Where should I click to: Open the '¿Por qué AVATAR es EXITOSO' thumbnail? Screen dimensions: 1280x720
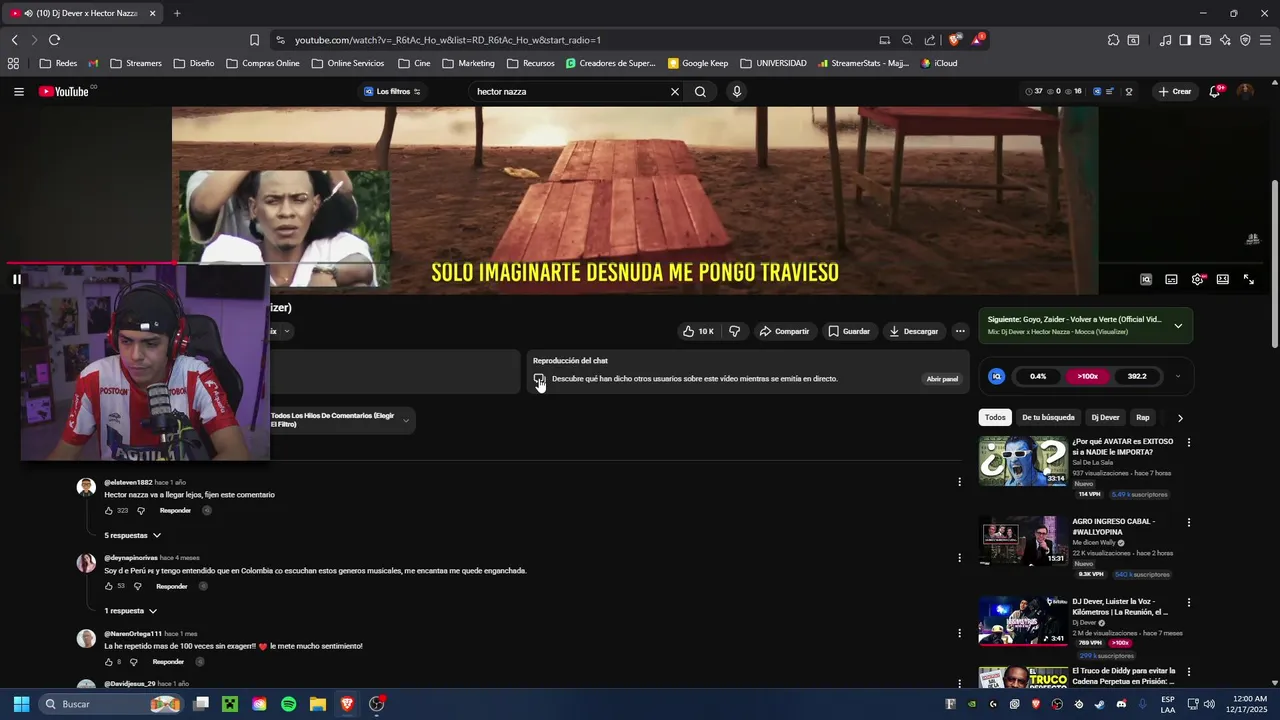coord(1023,461)
